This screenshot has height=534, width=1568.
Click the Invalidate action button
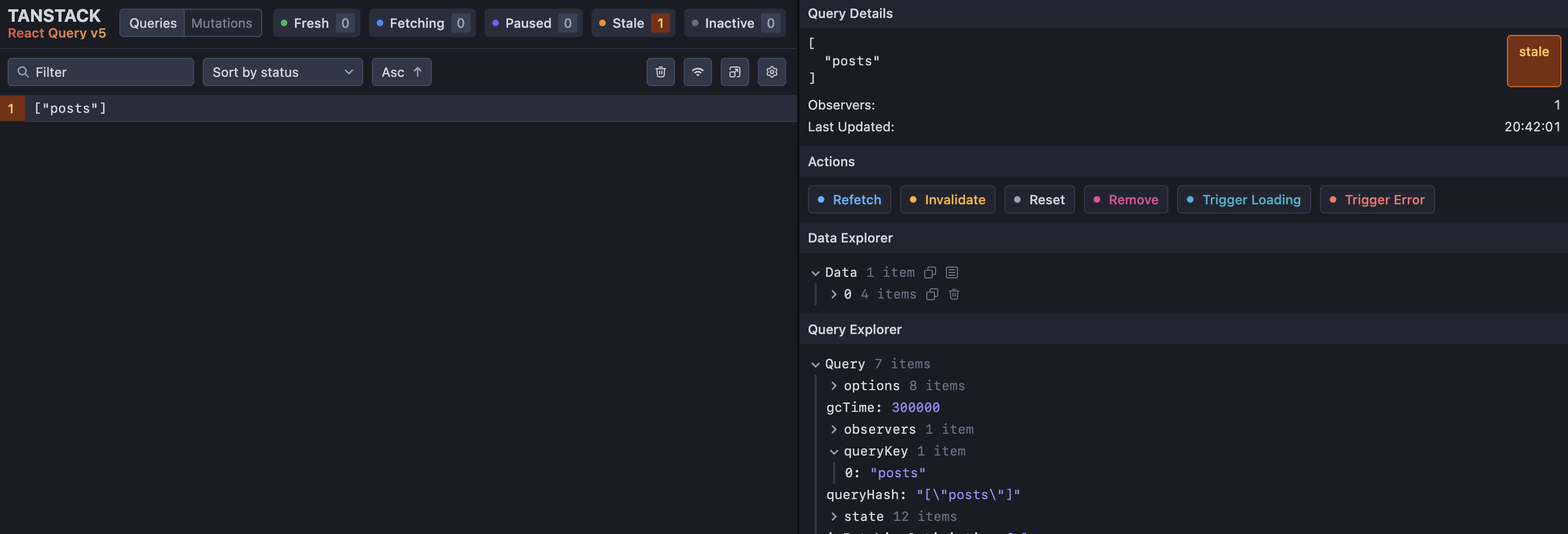pos(947,199)
